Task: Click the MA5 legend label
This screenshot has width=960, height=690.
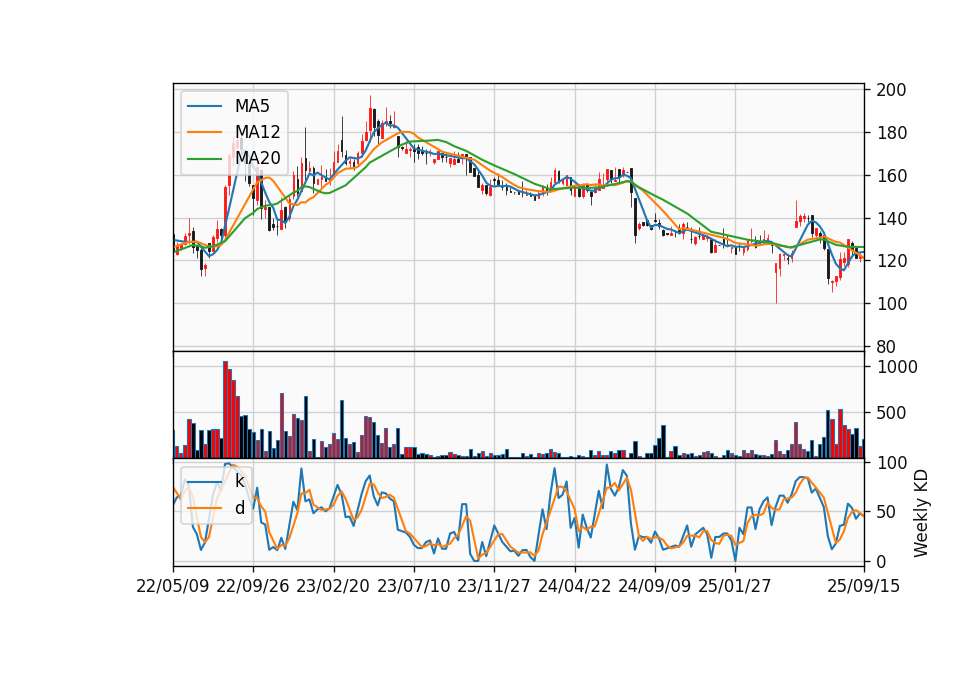Action: tap(252, 106)
